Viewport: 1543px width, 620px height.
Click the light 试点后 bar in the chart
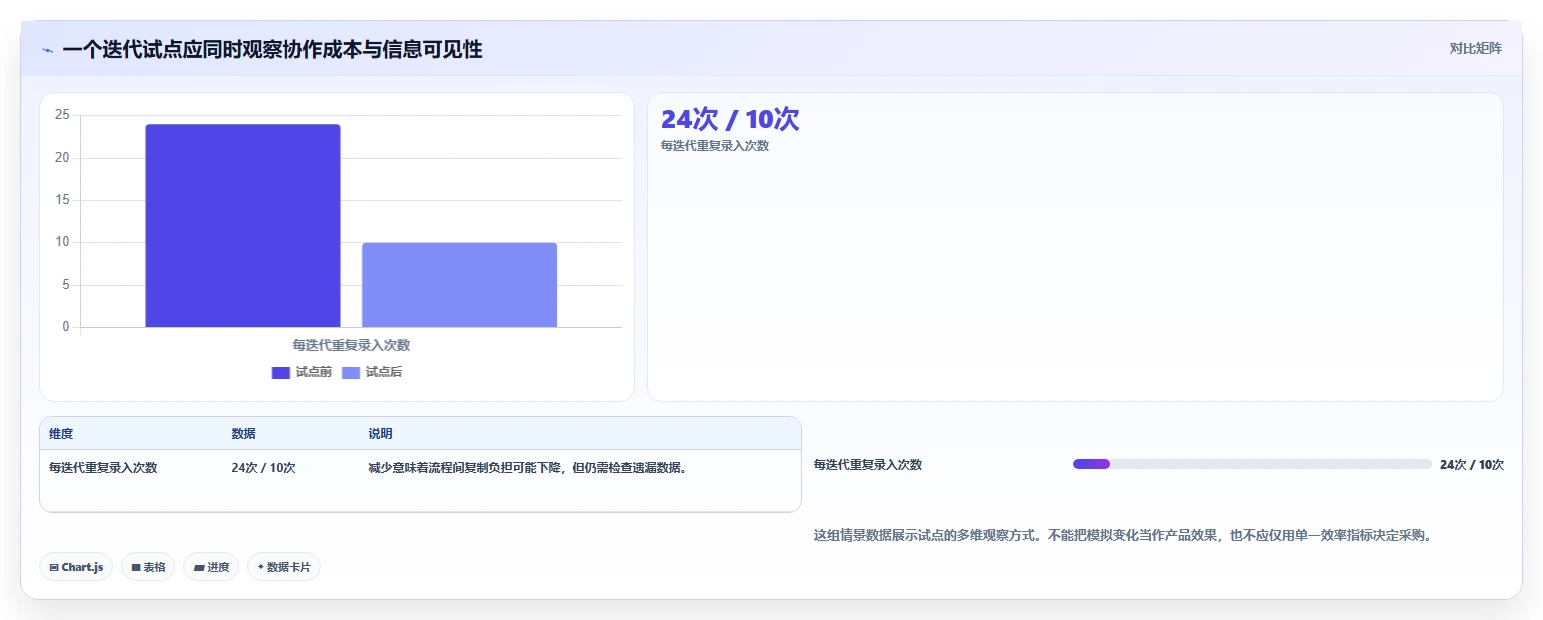[x=459, y=285]
